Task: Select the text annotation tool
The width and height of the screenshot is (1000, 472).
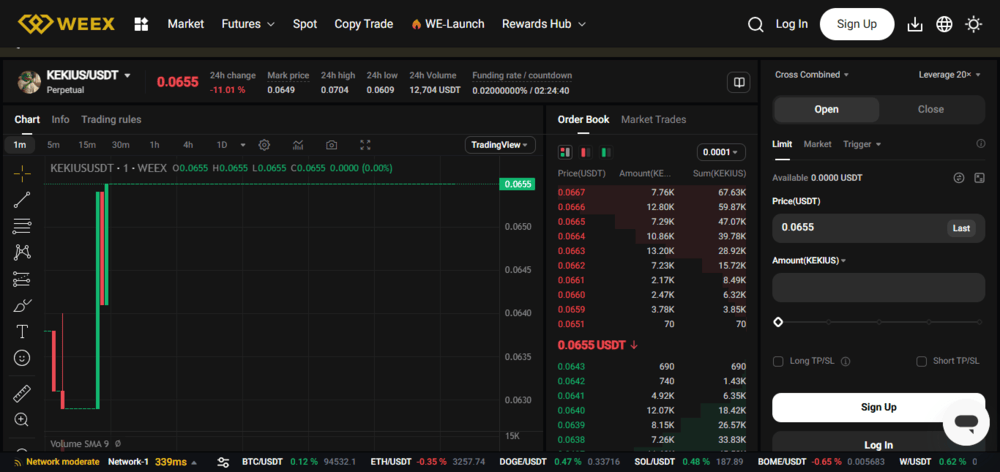Action: [22, 332]
